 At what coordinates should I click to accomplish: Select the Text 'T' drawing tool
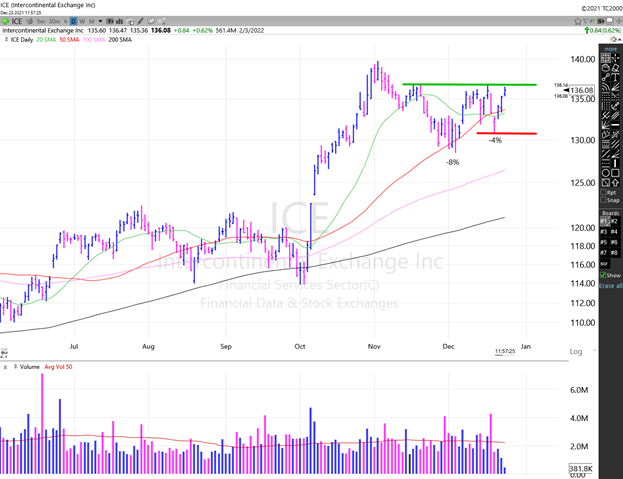tap(615, 77)
